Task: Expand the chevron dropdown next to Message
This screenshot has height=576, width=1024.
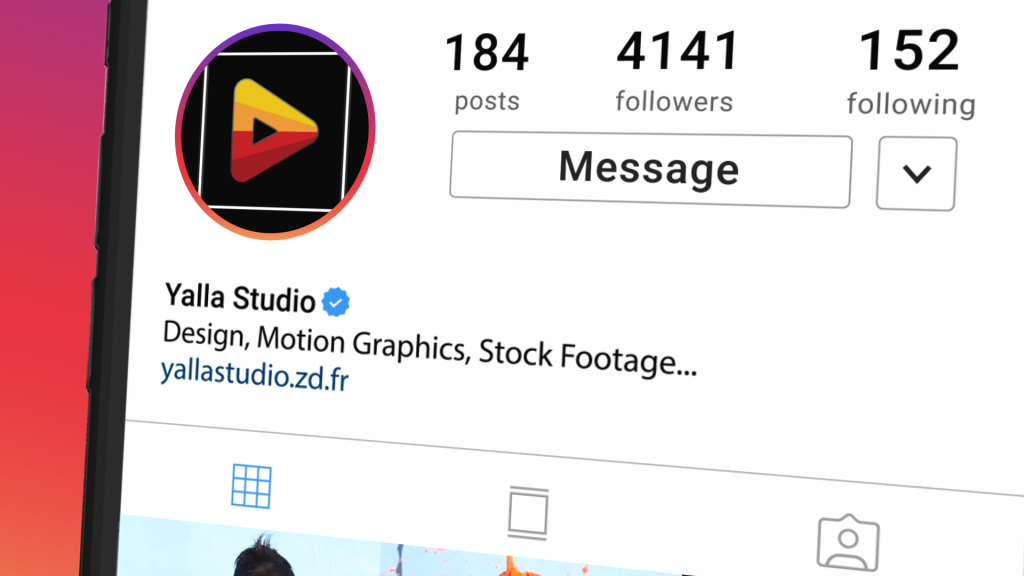Action: click(916, 174)
